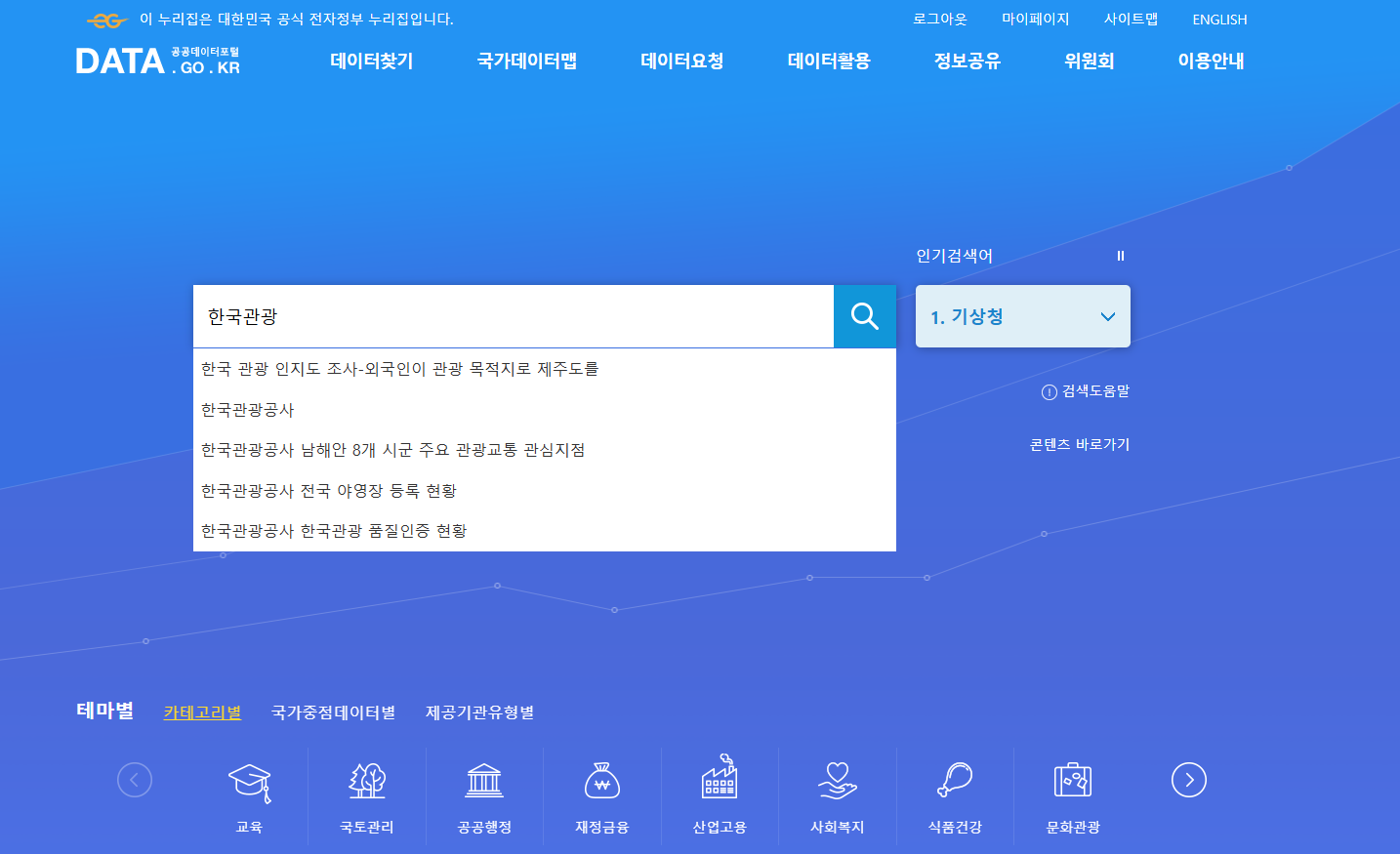Click the magnifier search button

tap(864, 316)
